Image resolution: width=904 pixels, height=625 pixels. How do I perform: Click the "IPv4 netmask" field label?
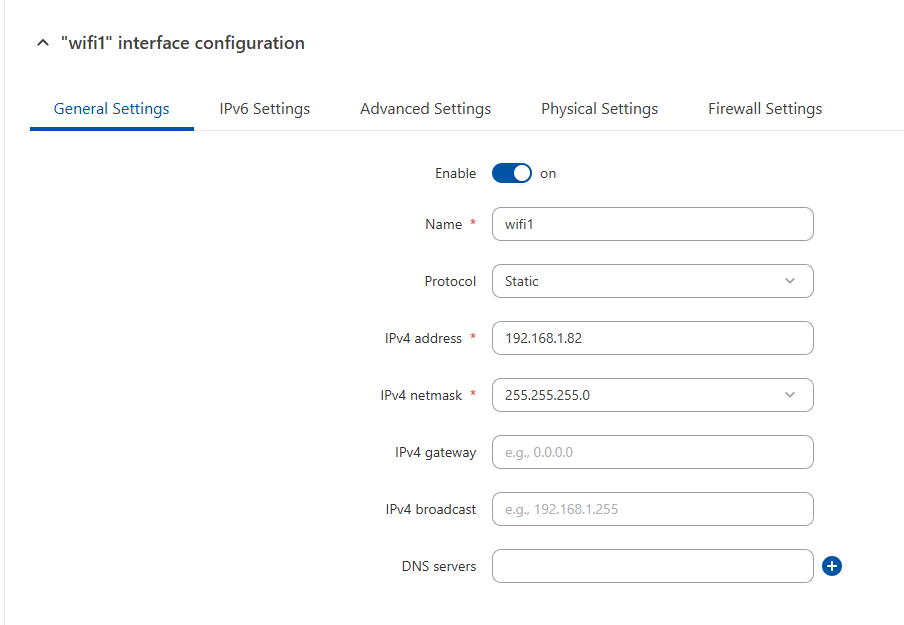tap(421, 395)
